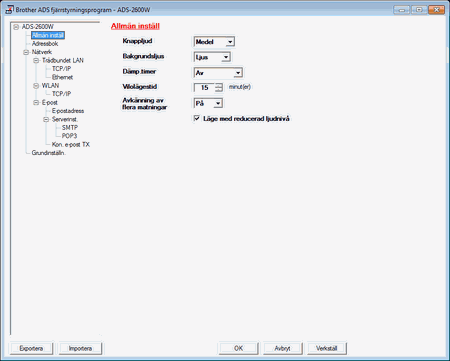Click the Bakgrundsljus label
The height and width of the screenshot is (361, 450).
143,56
